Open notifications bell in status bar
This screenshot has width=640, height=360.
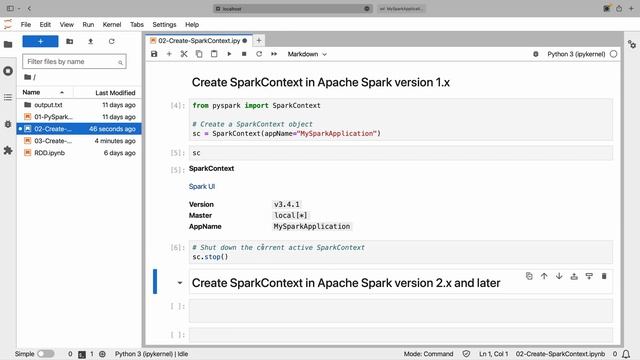pos(626,354)
